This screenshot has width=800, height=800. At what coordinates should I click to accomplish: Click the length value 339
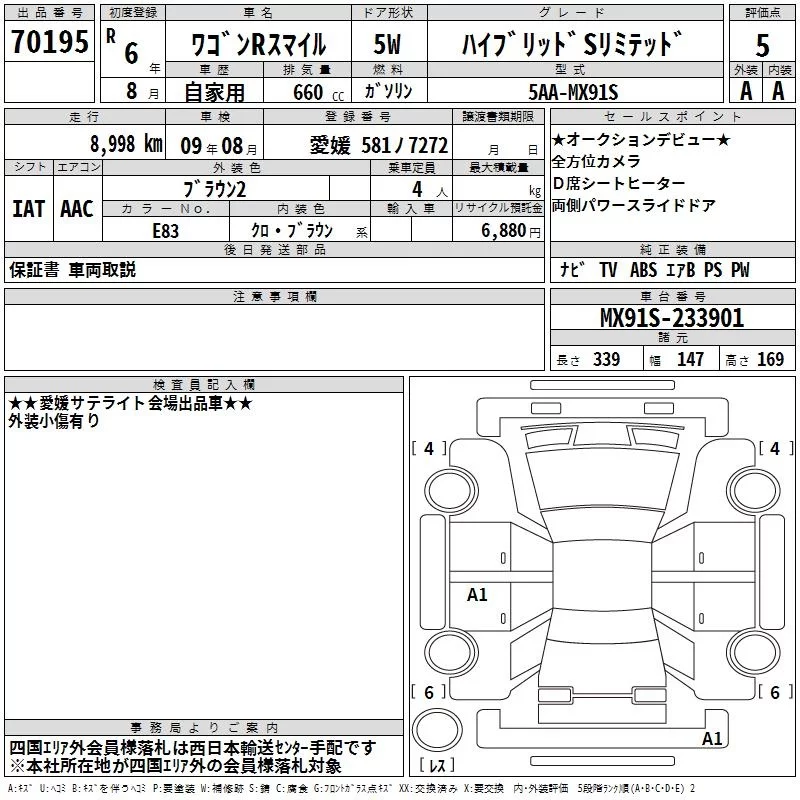(x=606, y=359)
